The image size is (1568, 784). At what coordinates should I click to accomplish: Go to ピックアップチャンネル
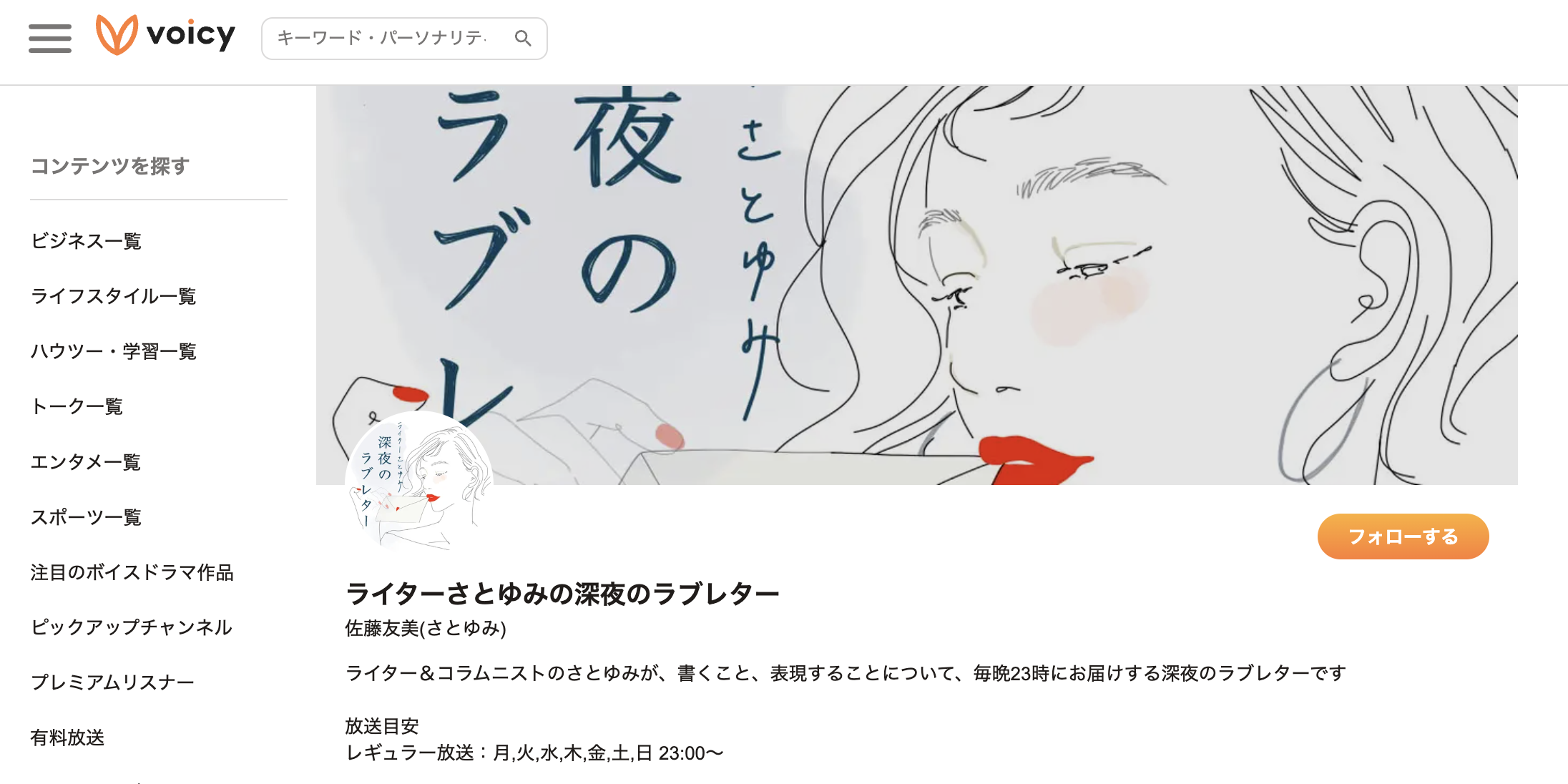131,627
